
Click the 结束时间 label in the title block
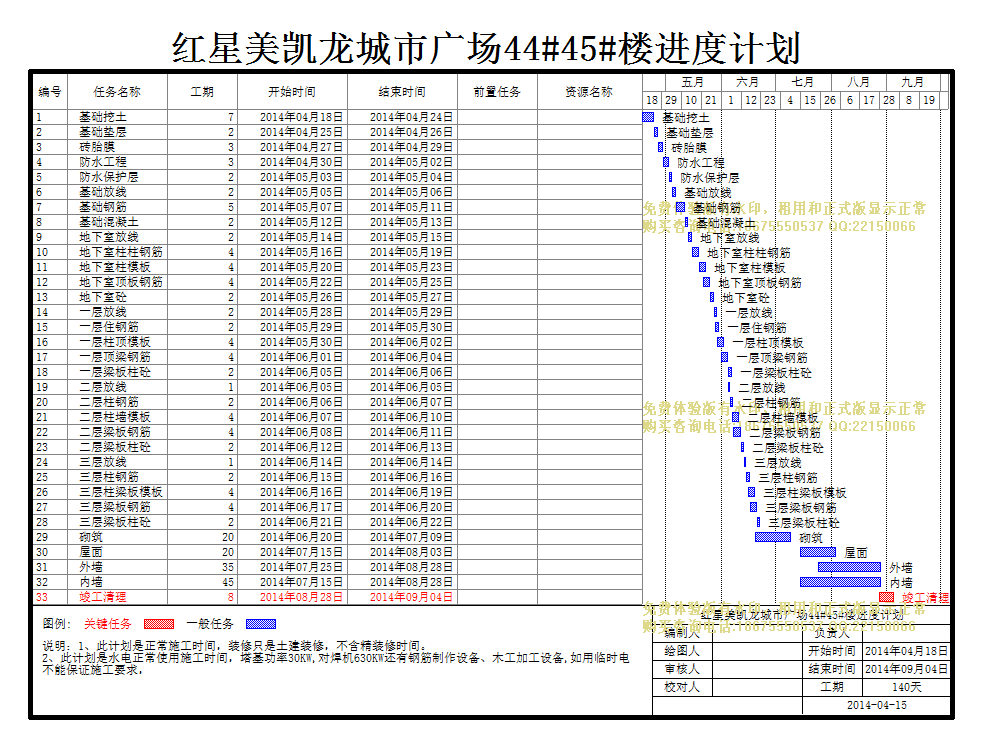(832, 669)
